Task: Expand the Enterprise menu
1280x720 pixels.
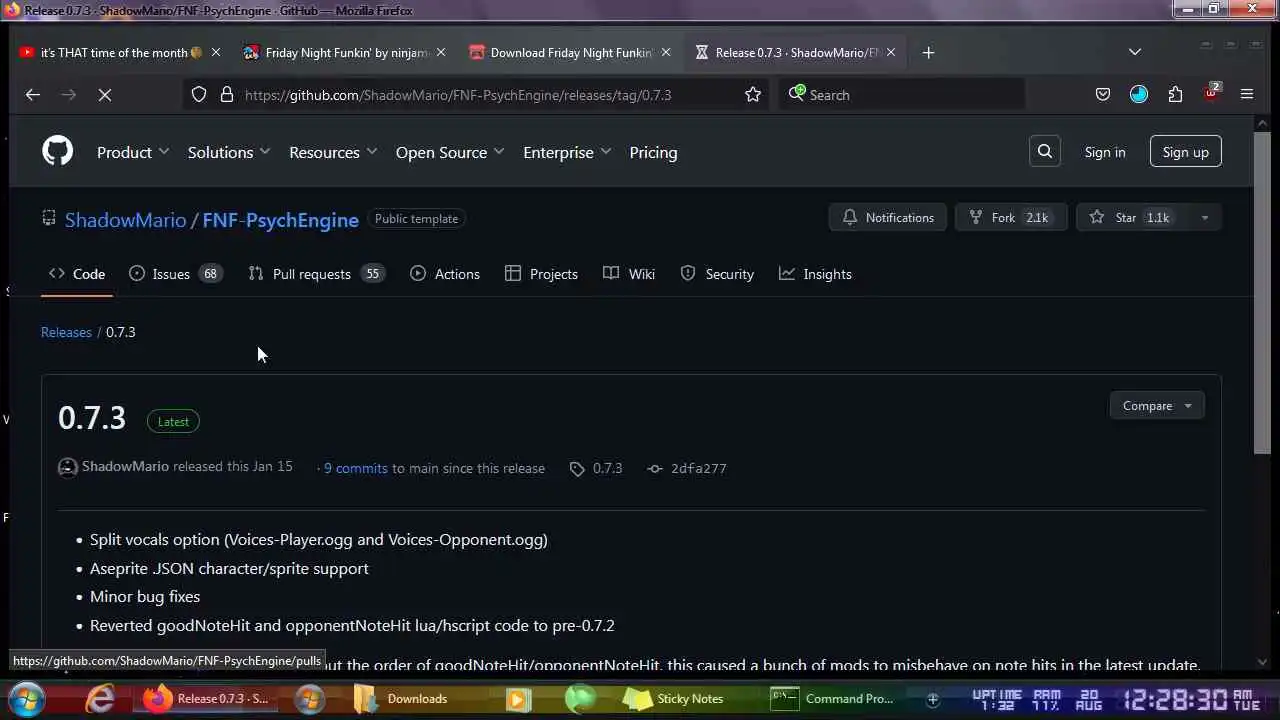Action: (x=567, y=153)
